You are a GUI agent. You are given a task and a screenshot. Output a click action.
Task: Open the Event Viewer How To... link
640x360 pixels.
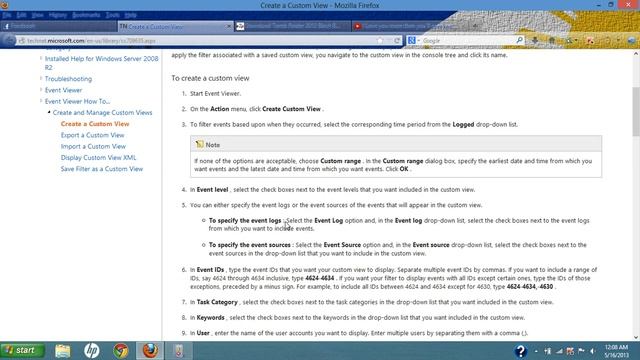click(x=77, y=101)
